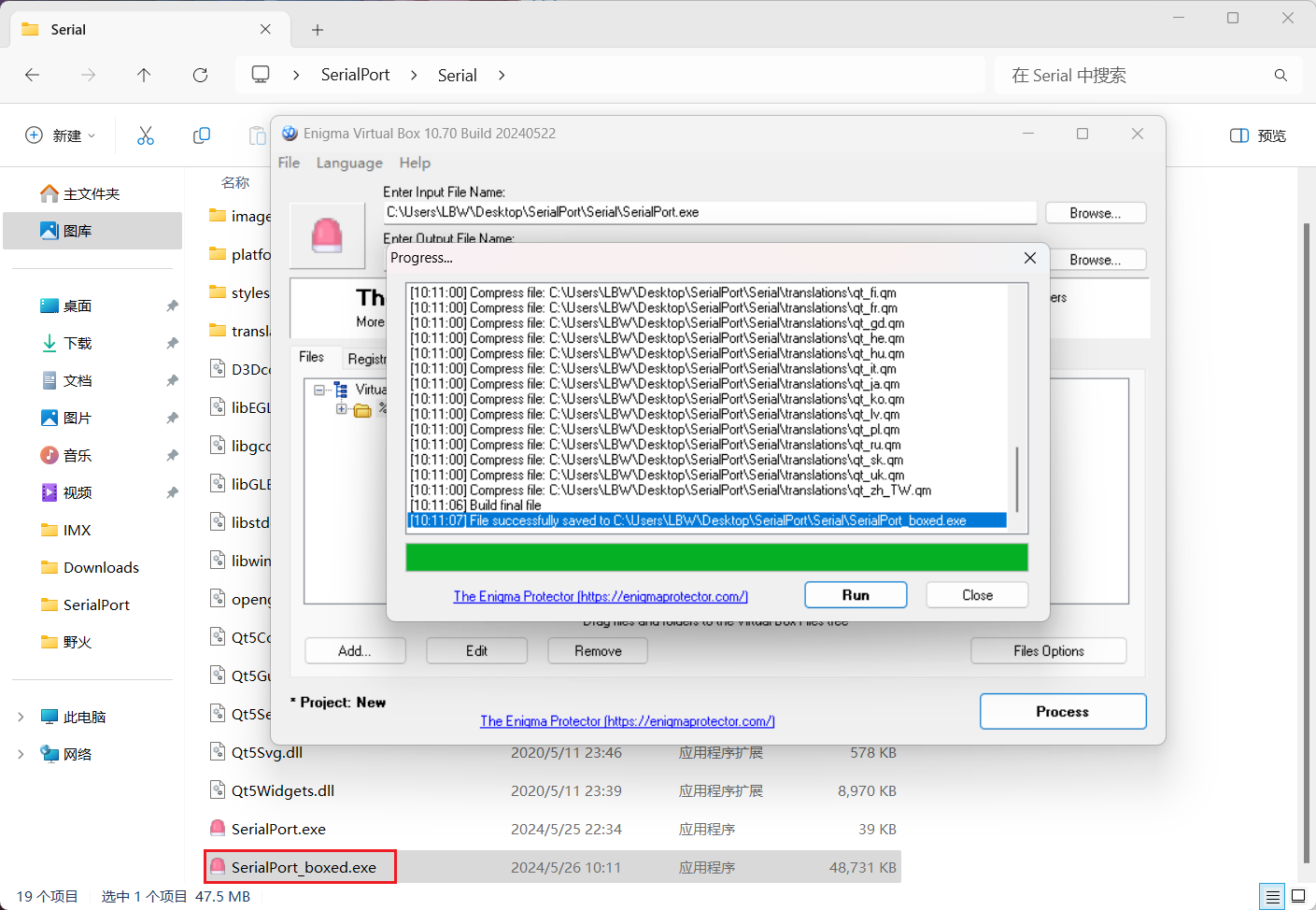
Task: Open Enigma Protector link below Project label
Action: pos(628,721)
